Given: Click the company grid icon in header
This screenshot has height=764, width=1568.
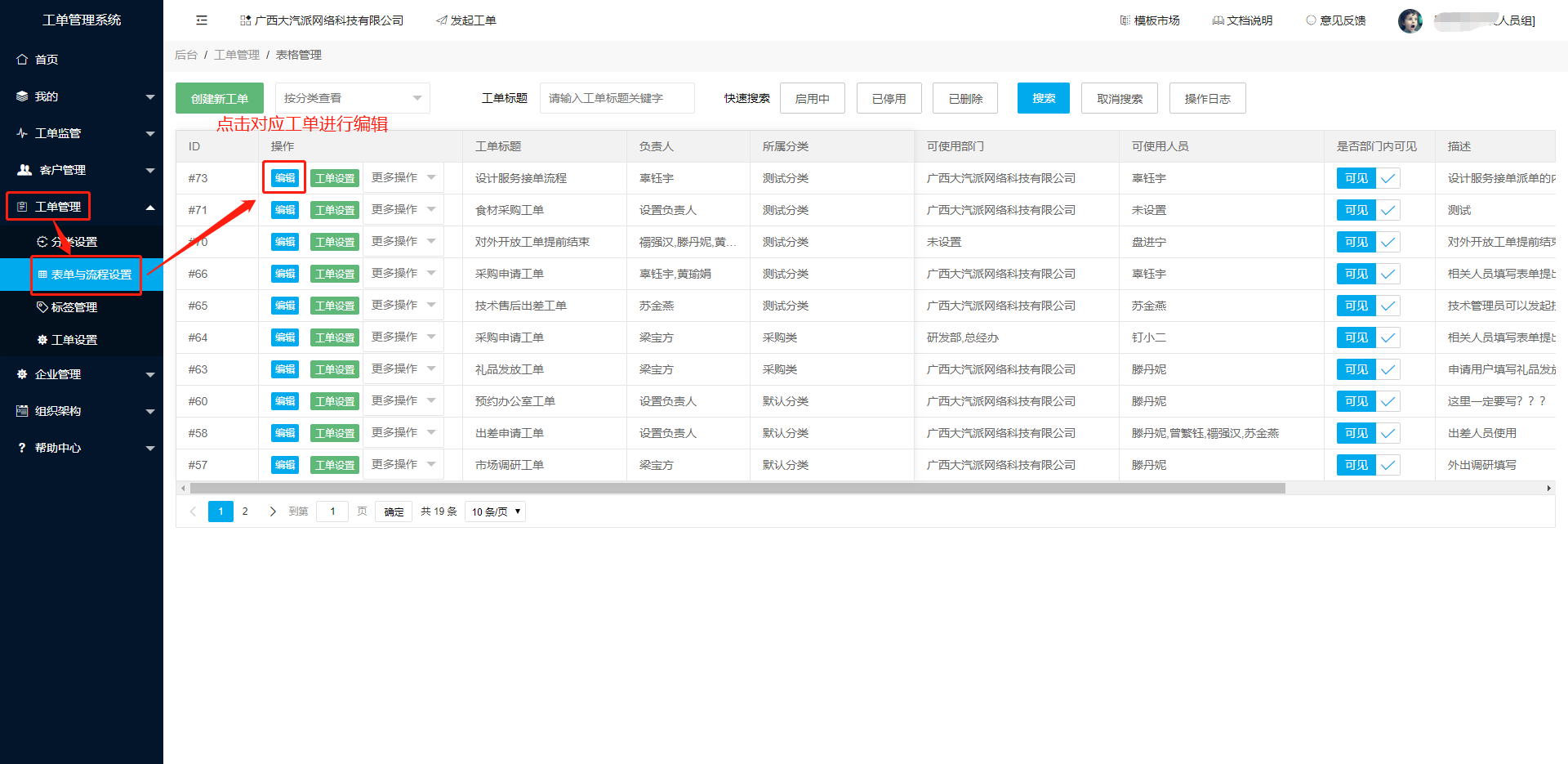Looking at the screenshot, I should click(x=245, y=20).
